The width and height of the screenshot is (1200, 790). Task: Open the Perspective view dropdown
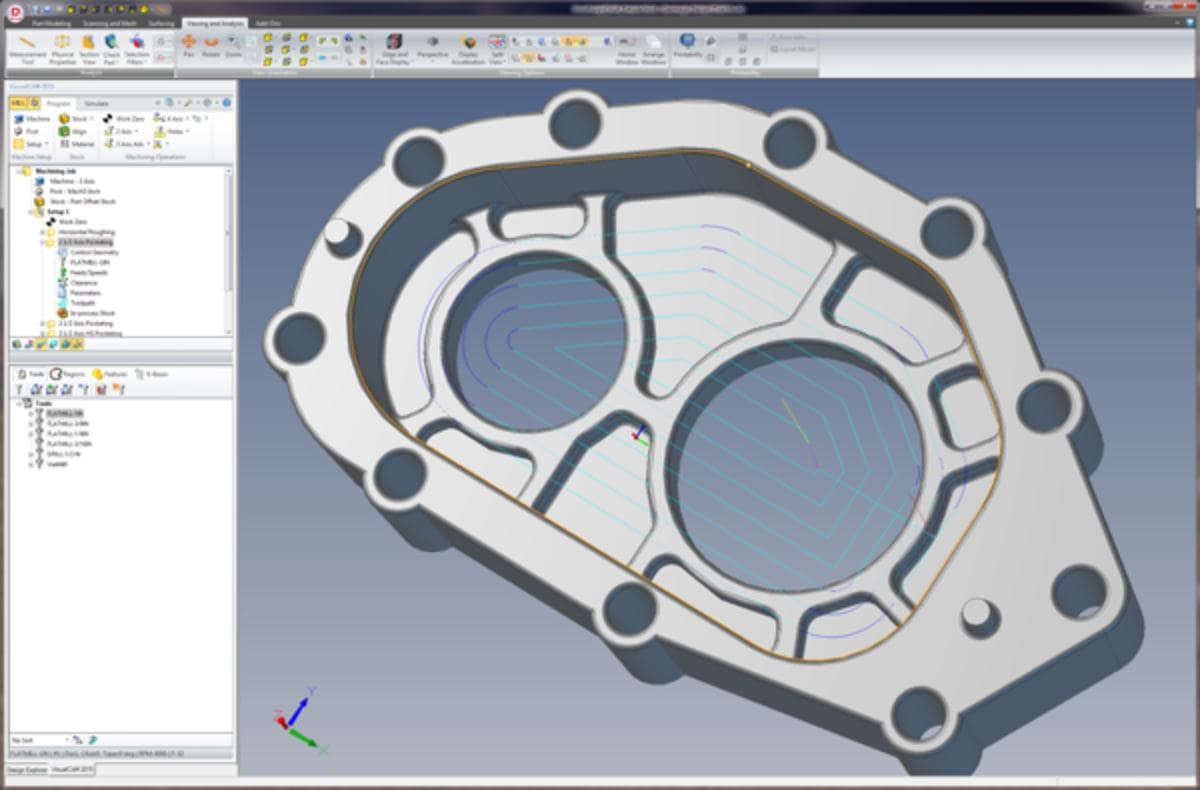432,49
